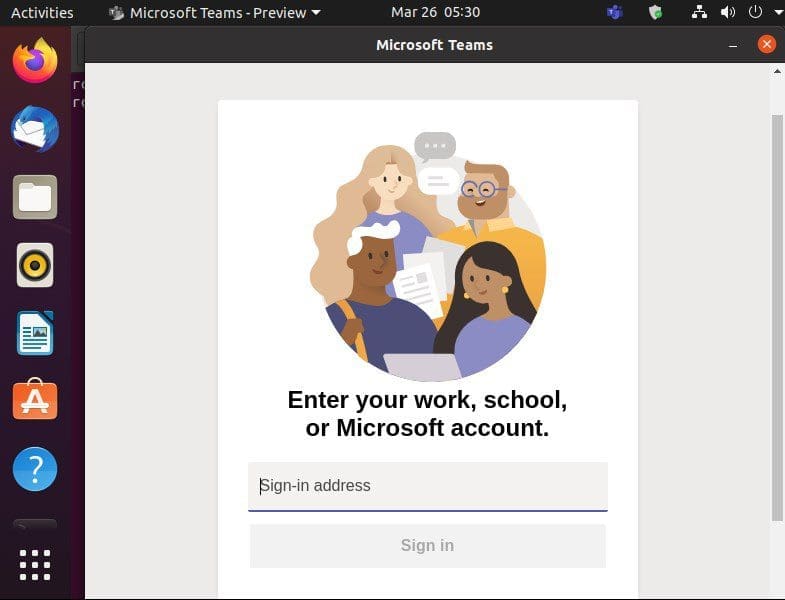Image resolution: width=785 pixels, height=600 pixels.
Task: Open Firefox from the dock
Action: [35, 61]
